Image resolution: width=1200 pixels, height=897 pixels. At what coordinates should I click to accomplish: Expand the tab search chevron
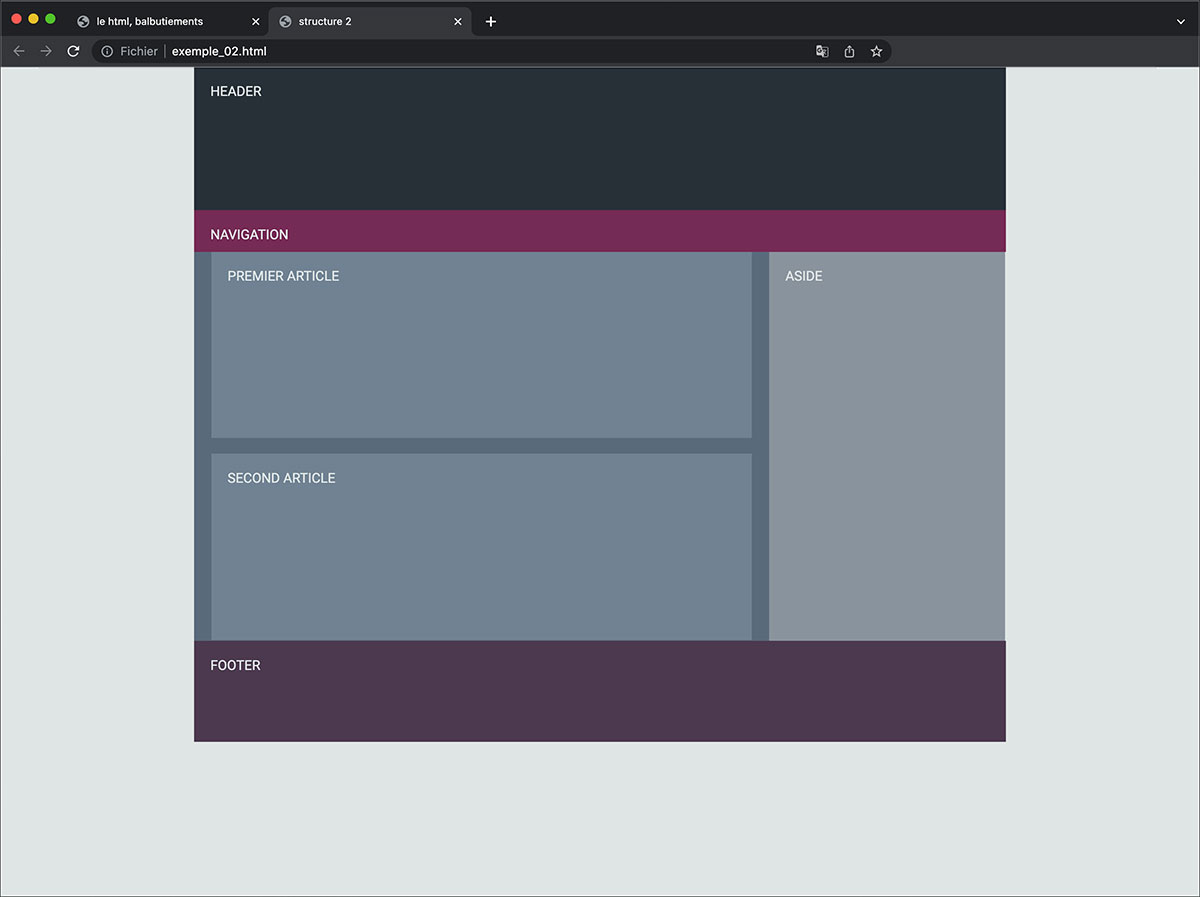pyautogui.click(x=1180, y=21)
